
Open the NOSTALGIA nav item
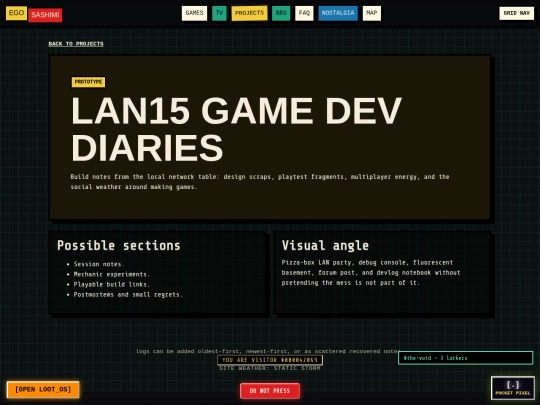[x=338, y=13]
